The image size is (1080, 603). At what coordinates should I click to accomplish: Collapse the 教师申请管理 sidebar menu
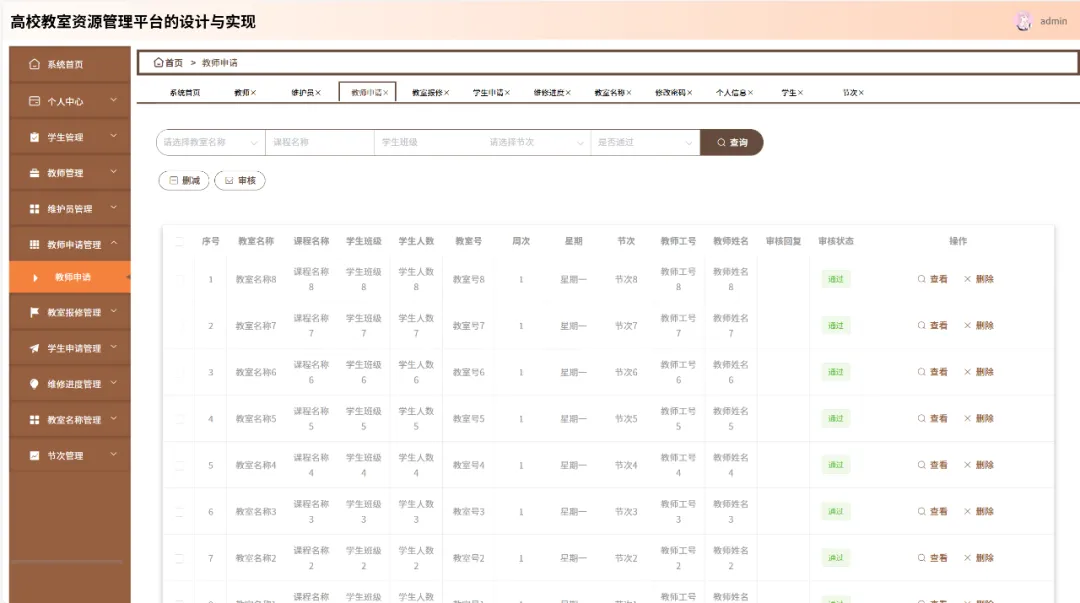coord(70,245)
